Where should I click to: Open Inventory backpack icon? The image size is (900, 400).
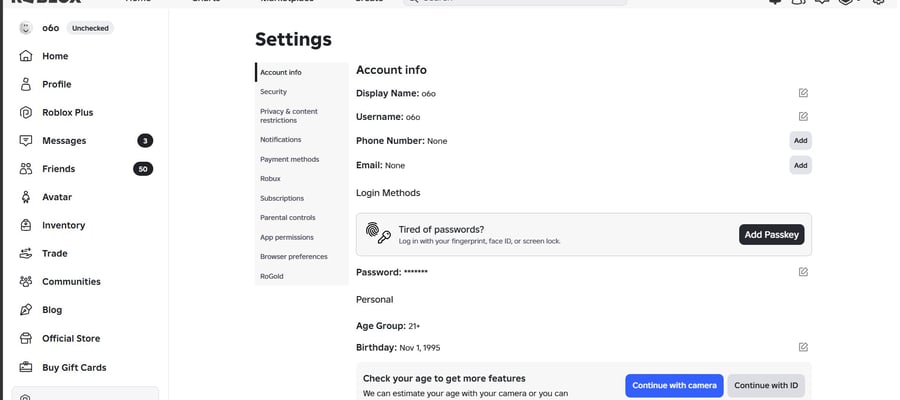coord(25,225)
